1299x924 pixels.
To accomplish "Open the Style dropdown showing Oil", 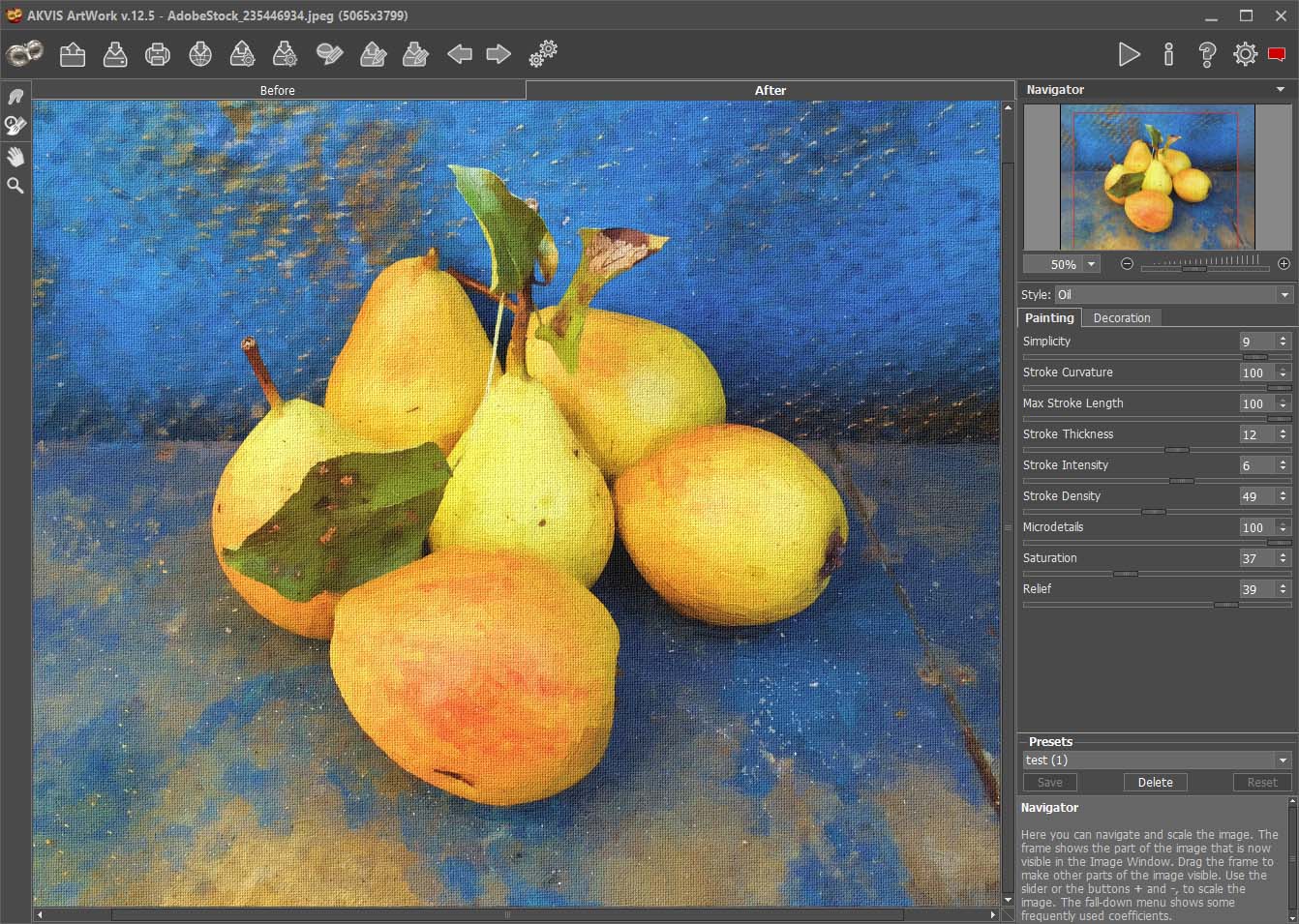I will [x=1172, y=294].
